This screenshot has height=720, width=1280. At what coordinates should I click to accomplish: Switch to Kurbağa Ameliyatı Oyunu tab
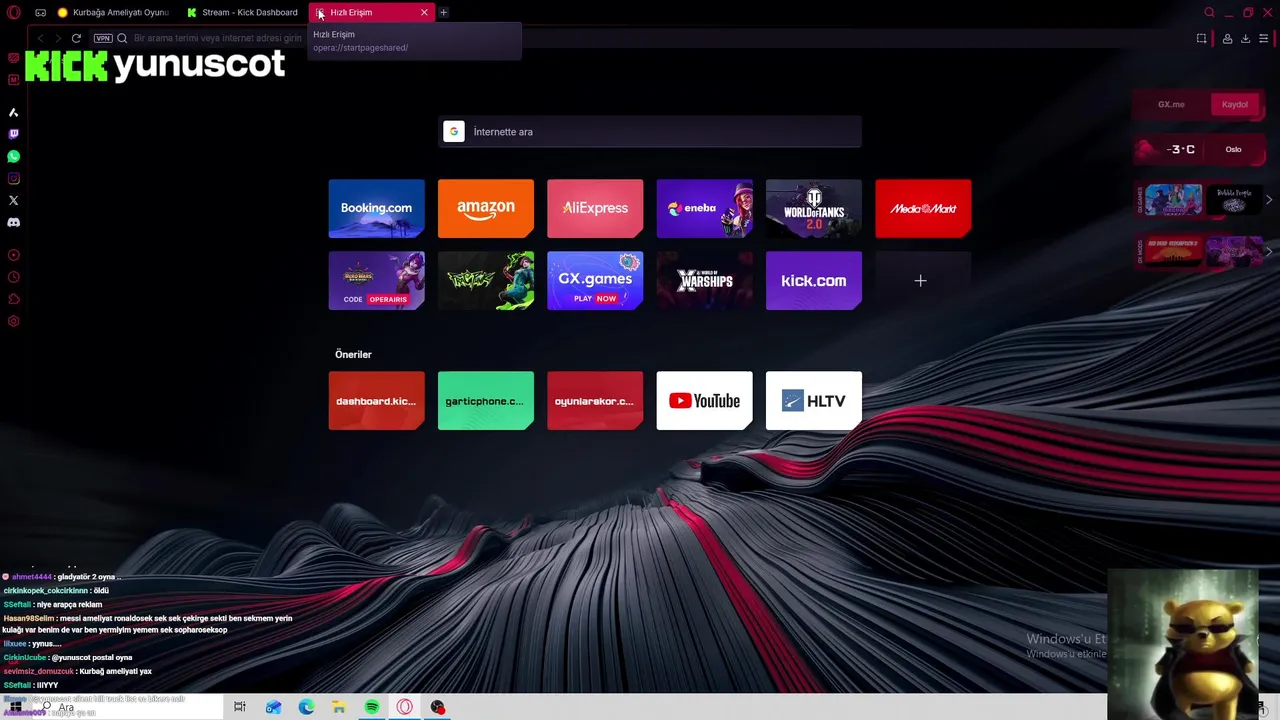point(113,12)
